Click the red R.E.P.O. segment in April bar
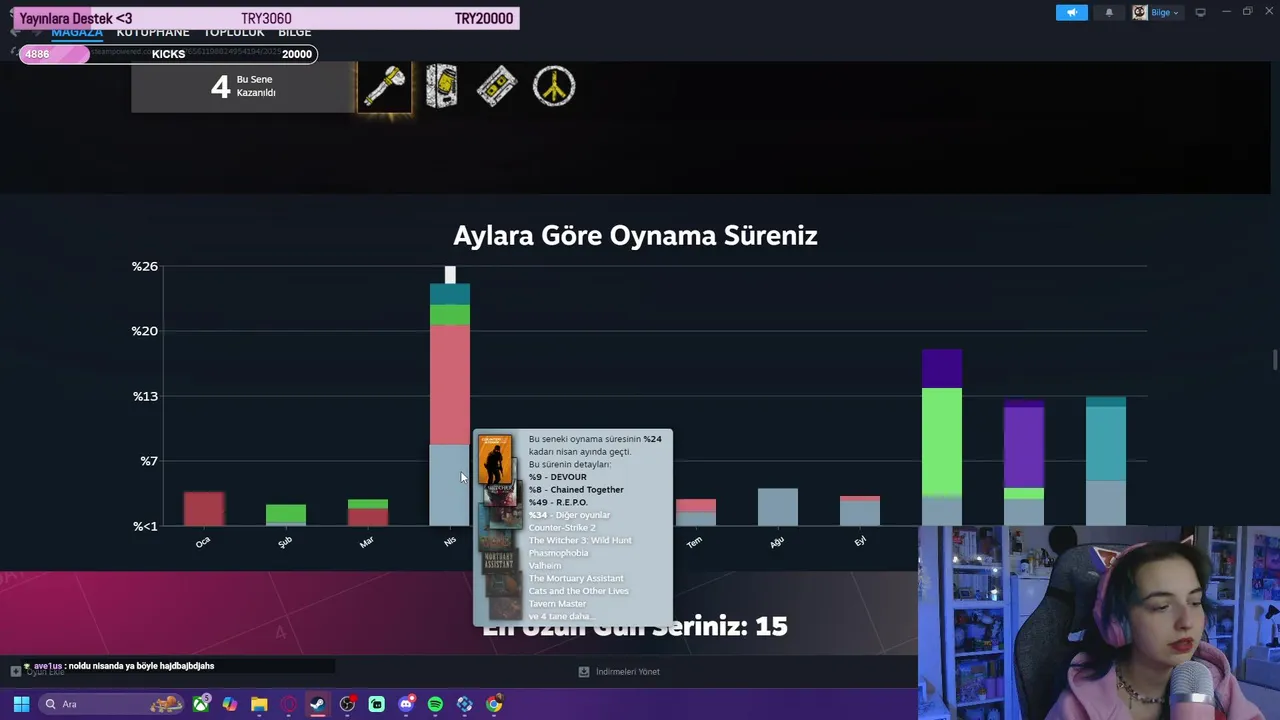This screenshot has height=720, width=1280. tap(450, 385)
